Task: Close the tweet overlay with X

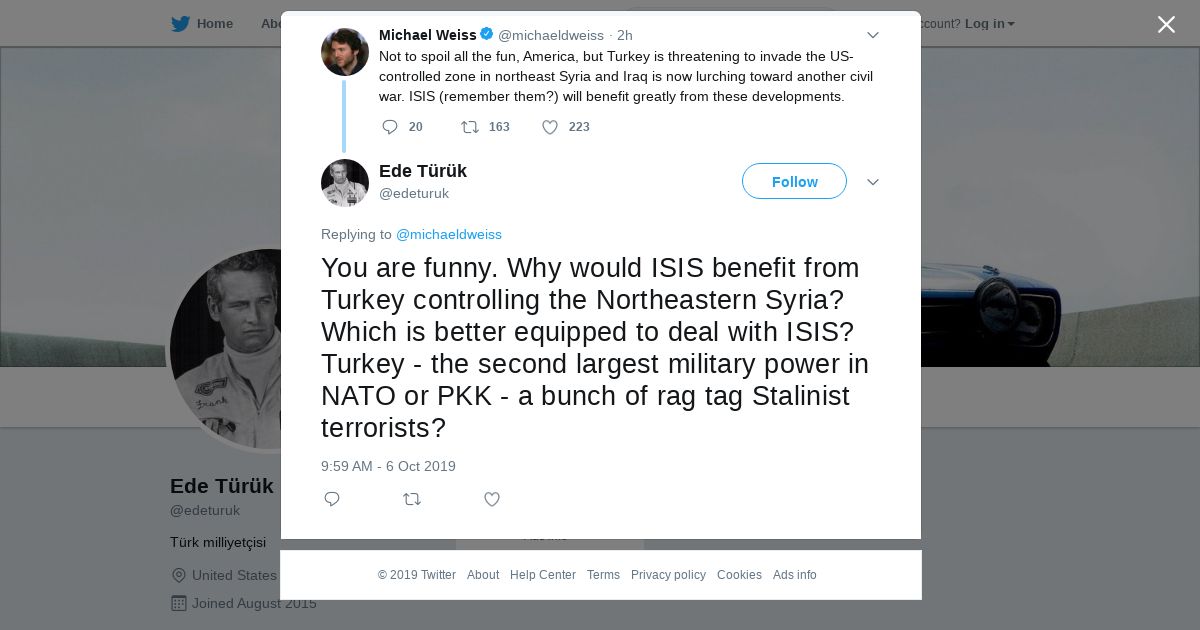Action: [x=1166, y=24]
